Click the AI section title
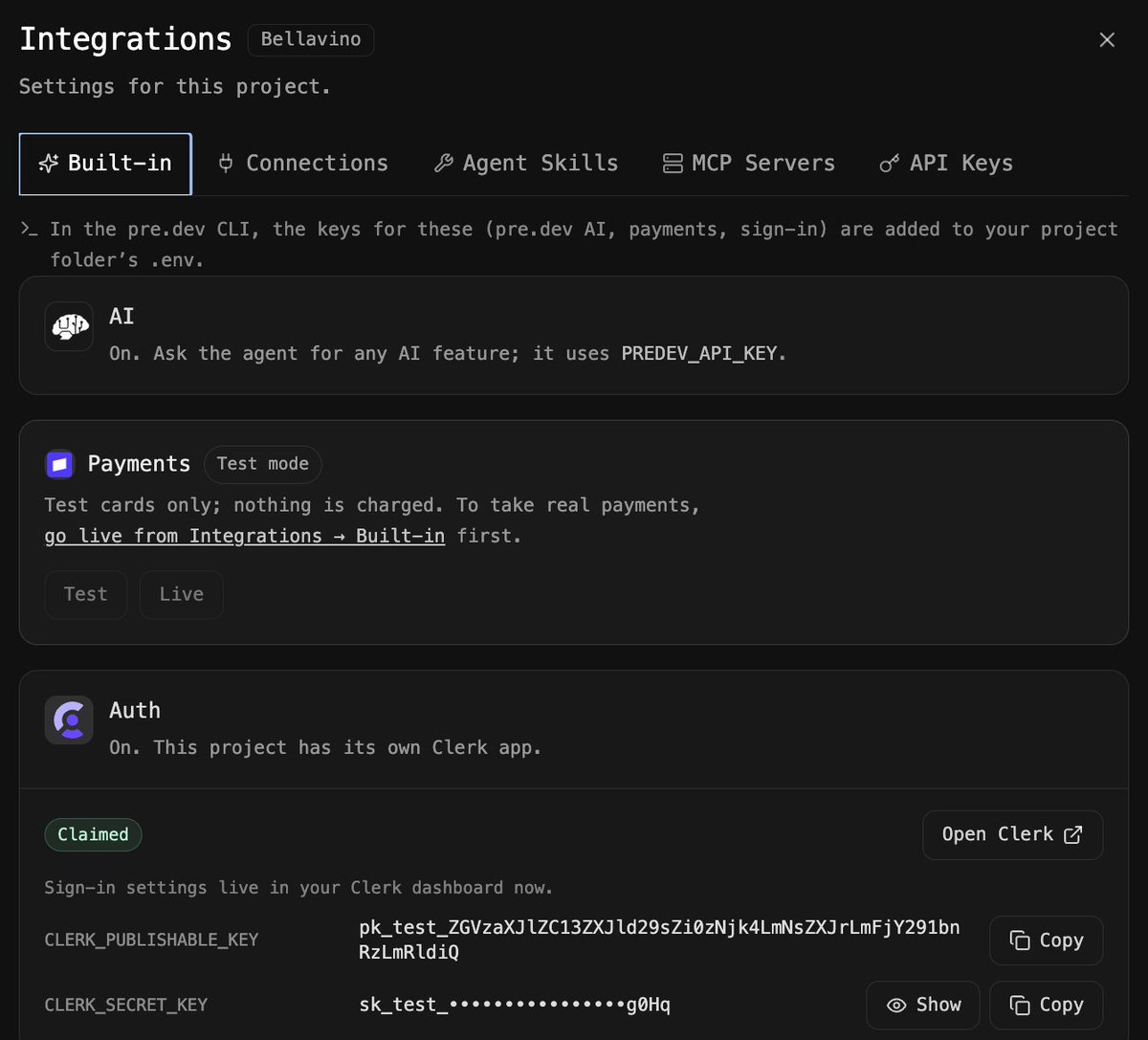The width and height of the screenshot is (1148, 1040). [121, 316]
